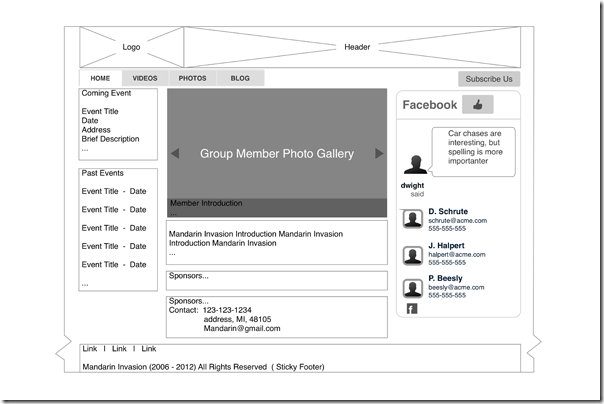Click the Past Events heading
The height and width of the screenshot is (404, 604).
click(x=102, y=173)
